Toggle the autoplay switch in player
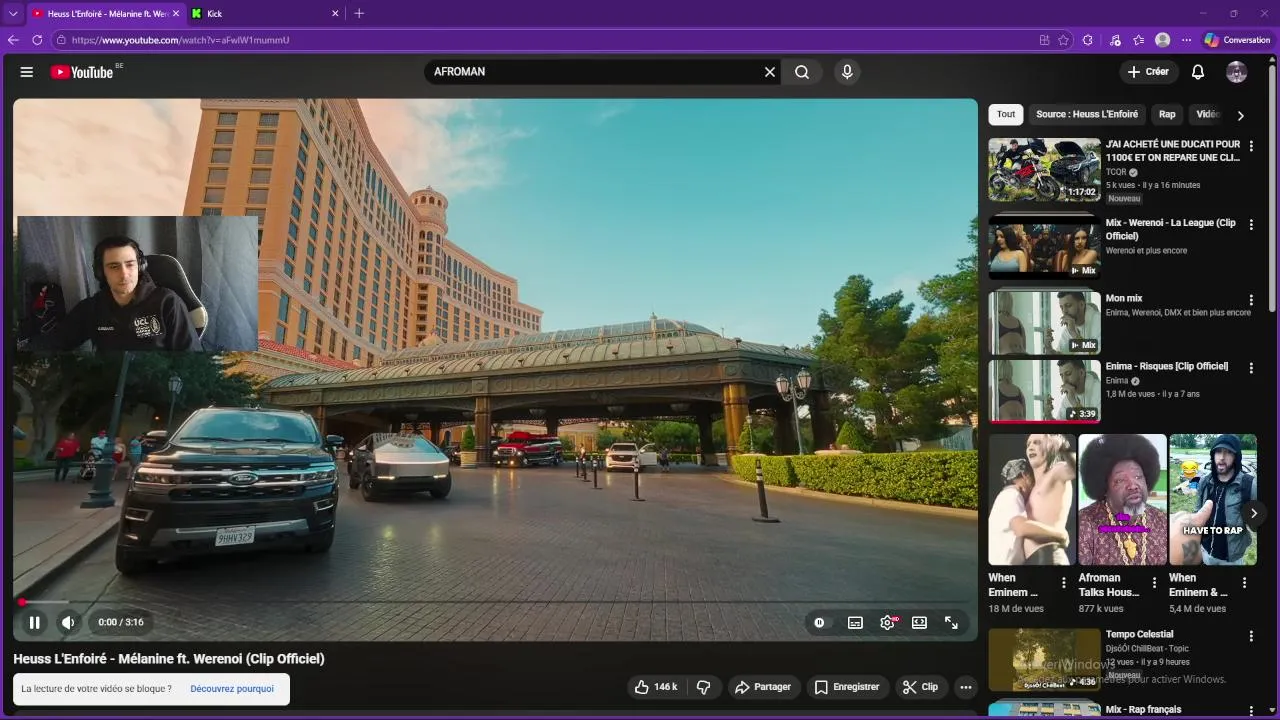Viewport: 1280px width, 720px height. 820,622
